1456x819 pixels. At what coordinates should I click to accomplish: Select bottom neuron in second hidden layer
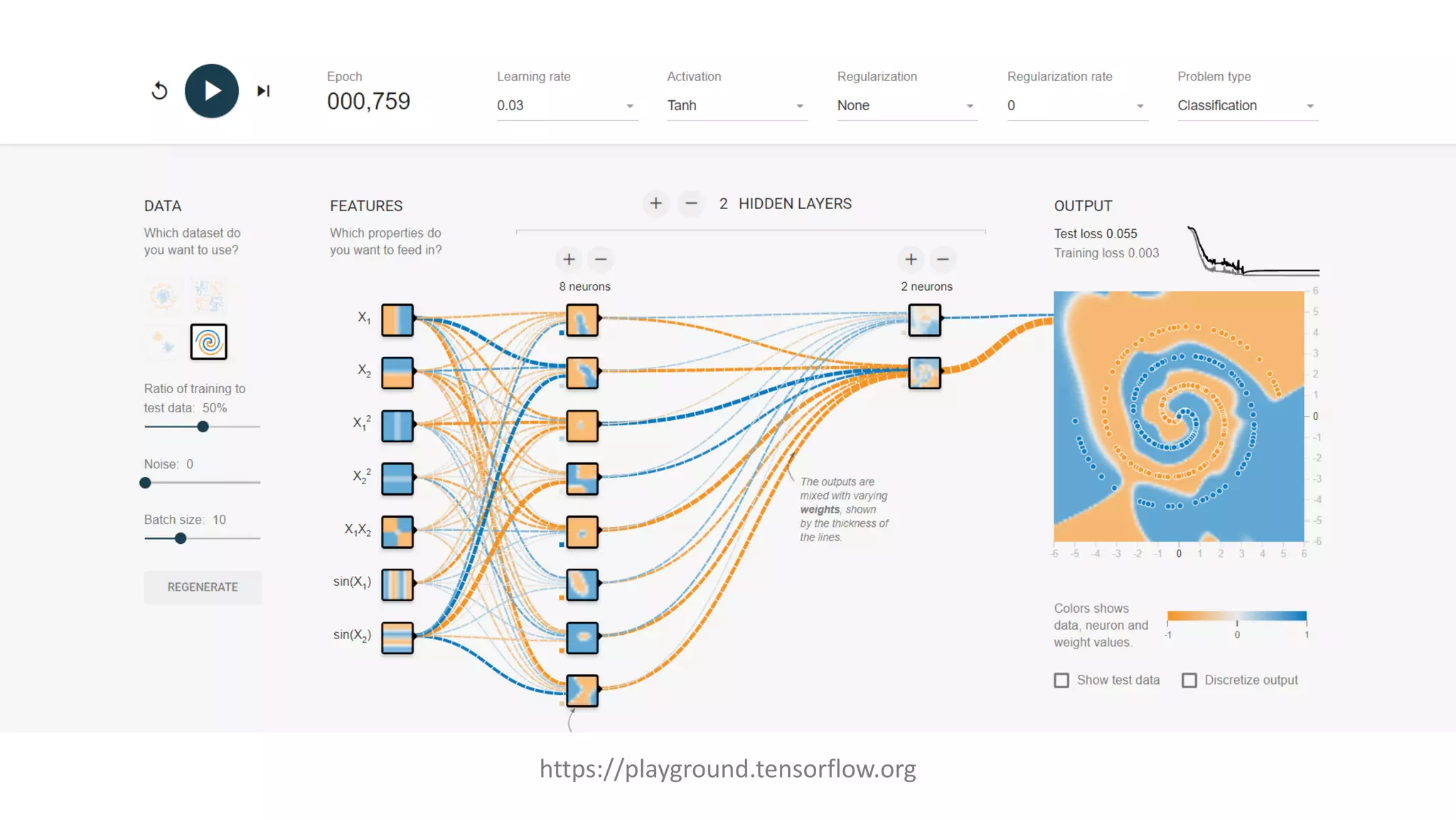[x=925, y=373]
